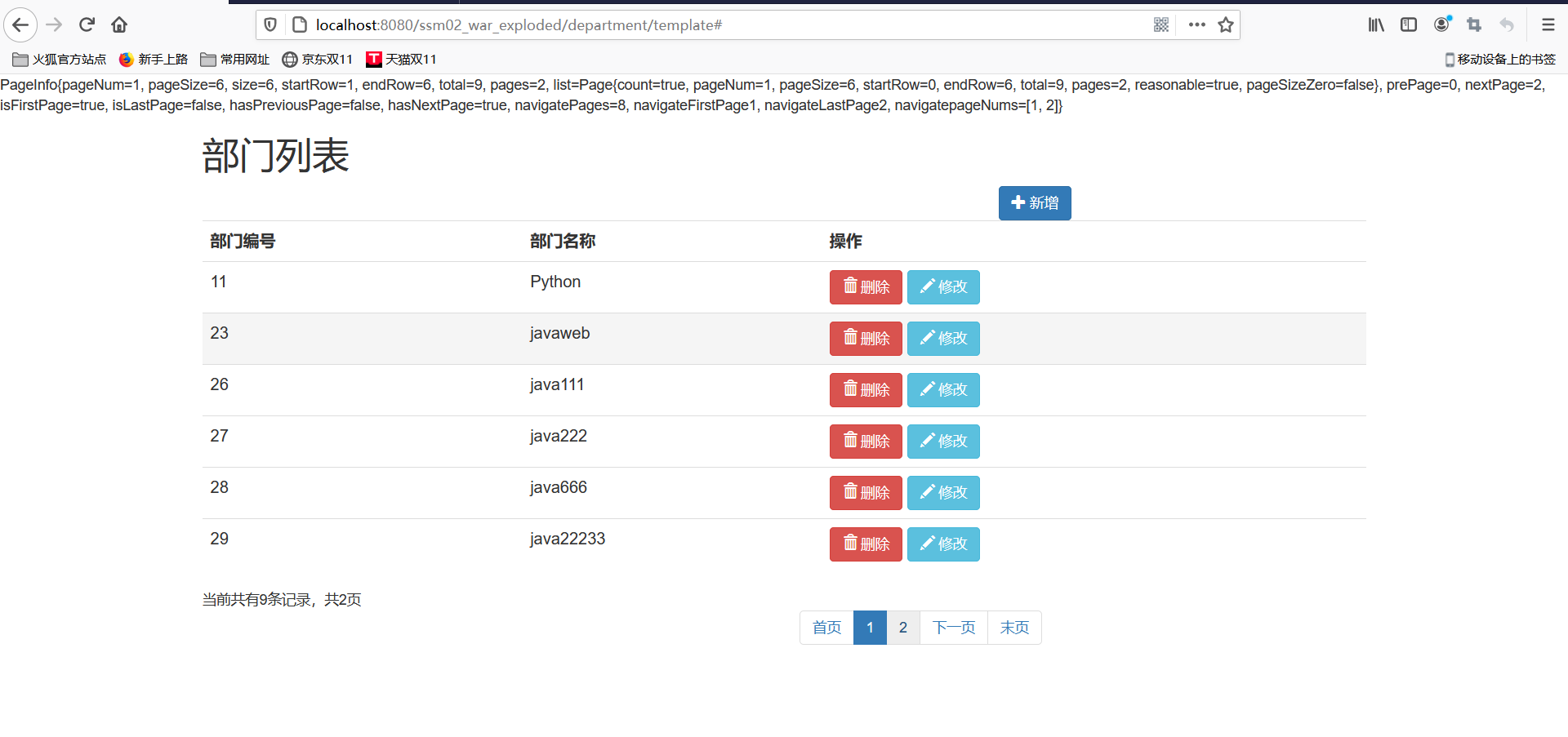Delete the java666 department
The width and height of the screenshot is (1568, 737).
866,492
